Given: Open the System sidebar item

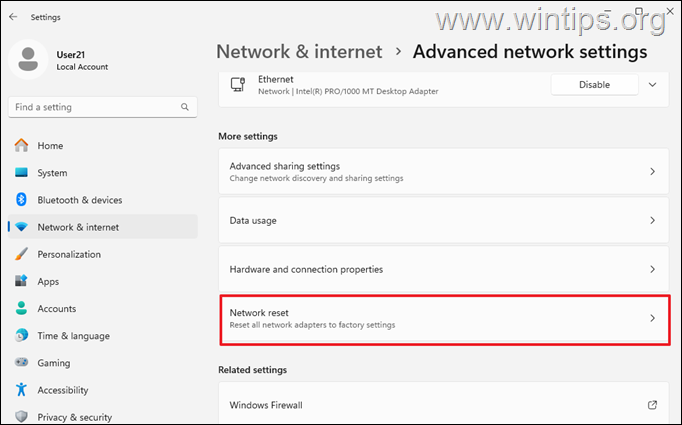Looking at the screenshot, I should (52, 172).
